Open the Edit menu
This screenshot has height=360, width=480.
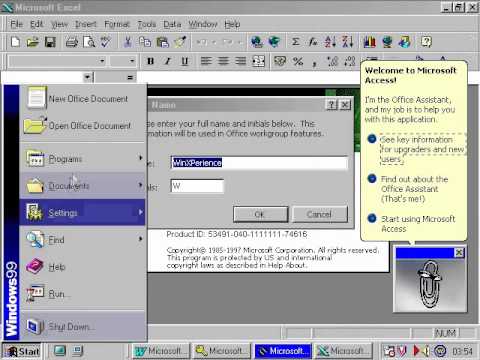(37, 24)
